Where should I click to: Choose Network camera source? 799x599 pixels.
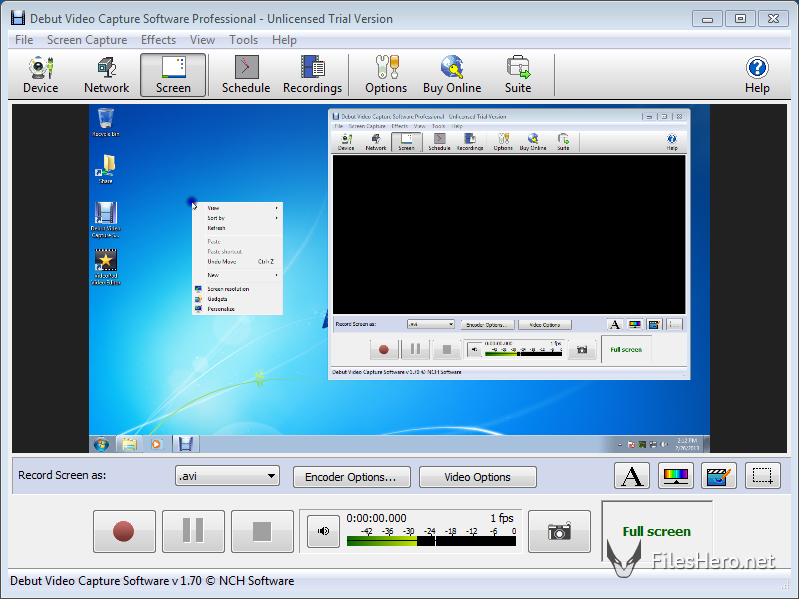click(106, 75)
